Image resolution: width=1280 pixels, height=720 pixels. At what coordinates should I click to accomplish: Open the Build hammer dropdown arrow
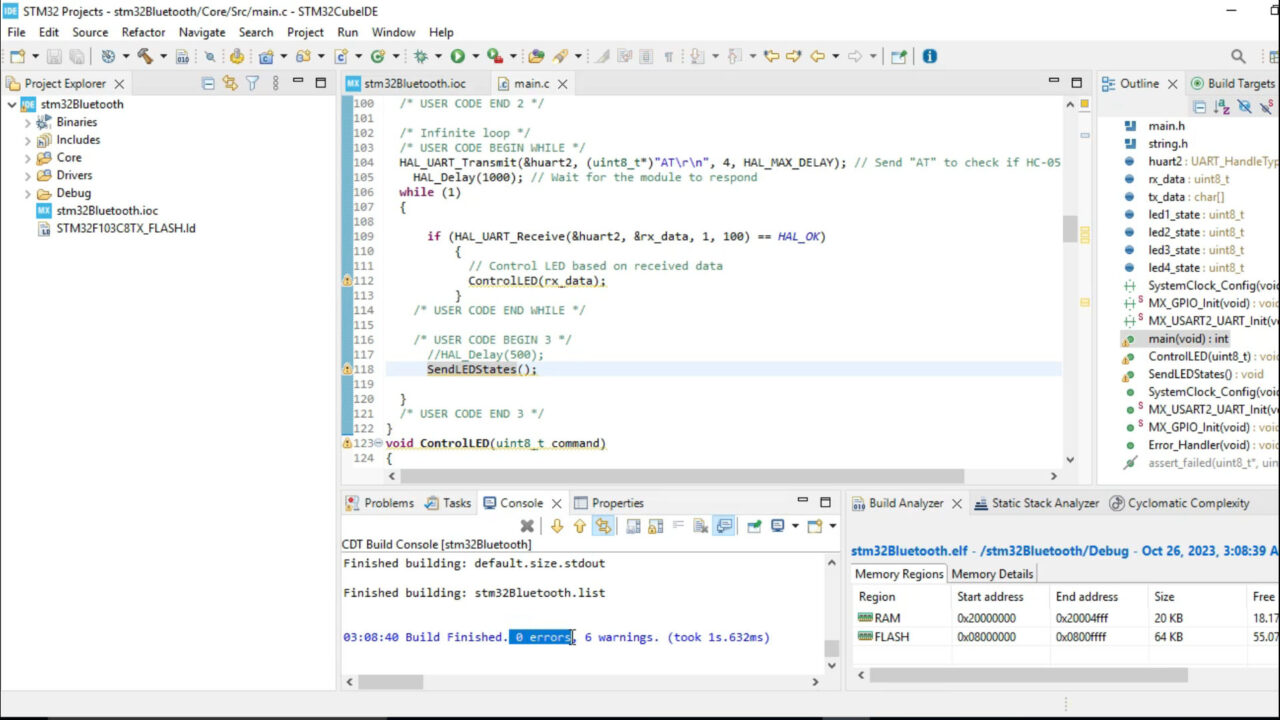tap(163, 56)
